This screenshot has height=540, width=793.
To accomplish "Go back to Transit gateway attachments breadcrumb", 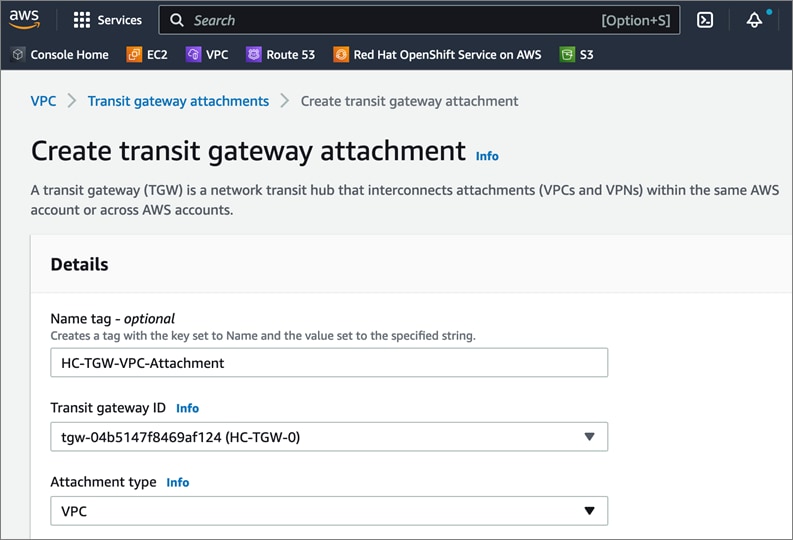I will point(178,101).
